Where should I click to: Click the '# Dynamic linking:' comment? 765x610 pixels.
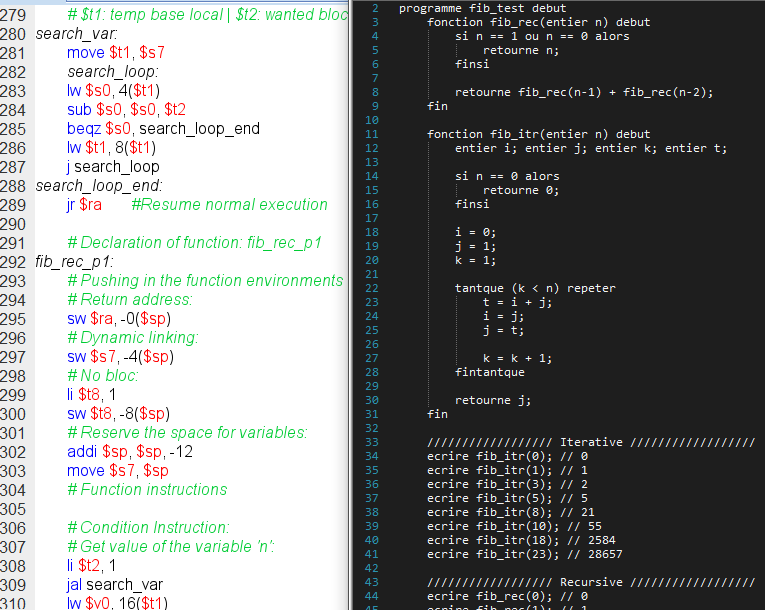pos(133,338)
